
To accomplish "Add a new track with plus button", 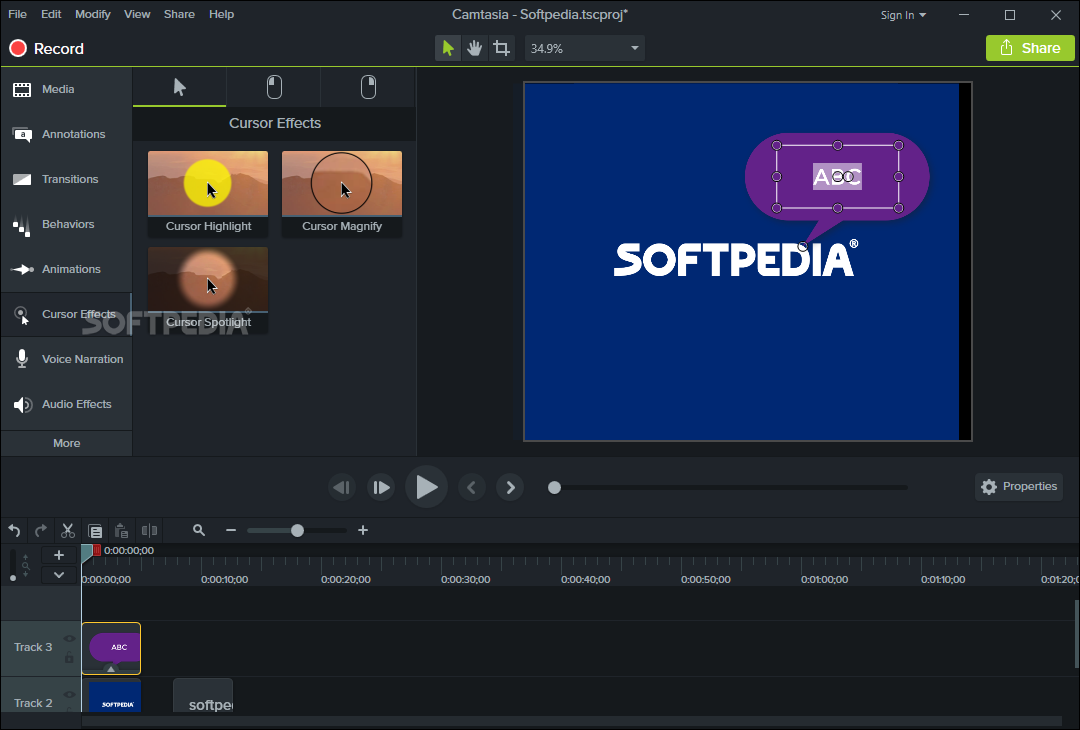I will 59,555.
